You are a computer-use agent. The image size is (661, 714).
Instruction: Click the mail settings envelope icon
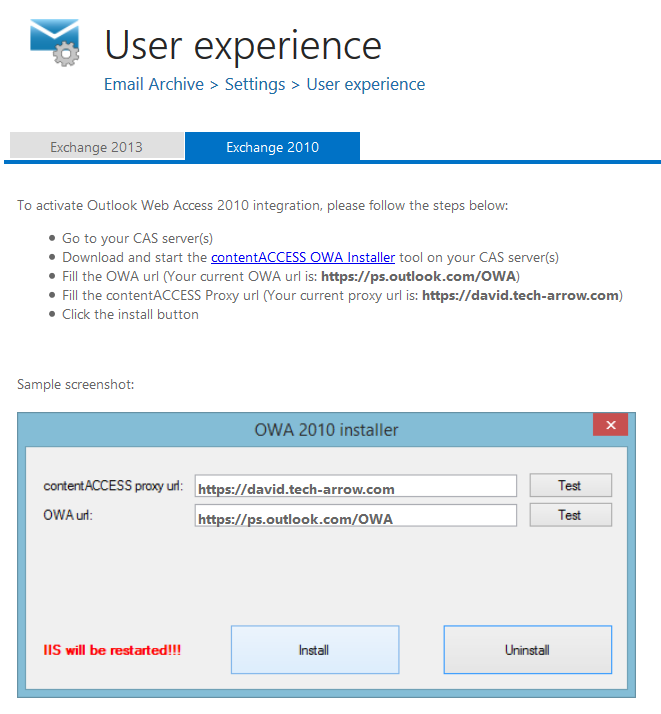tap(55, 42)
